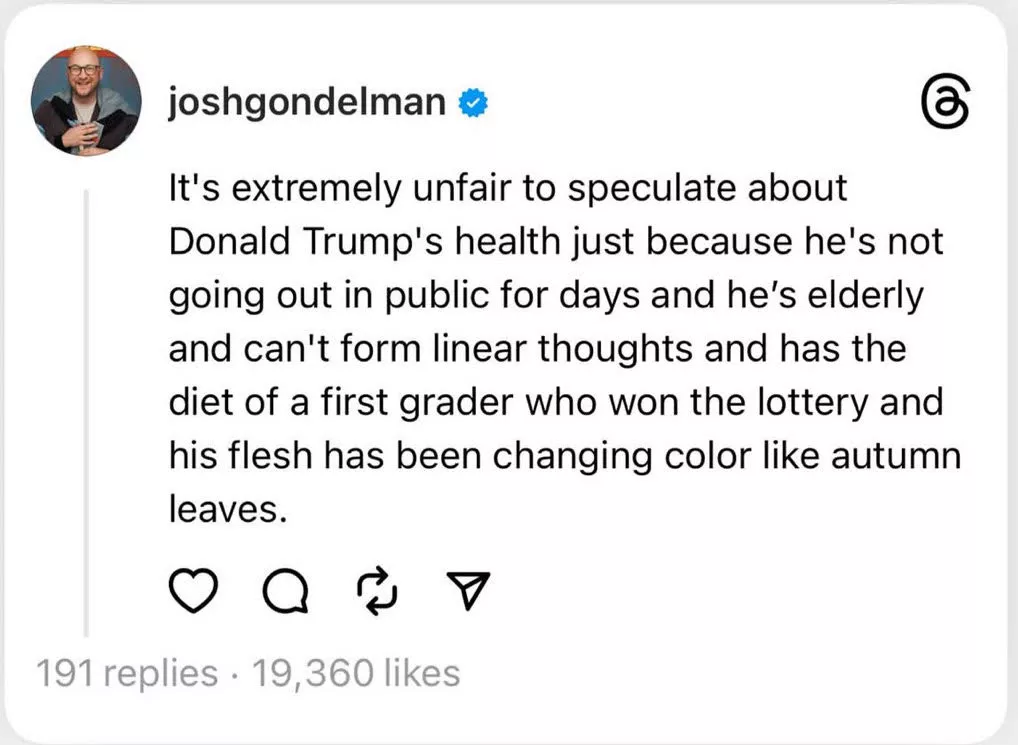Click the word "speculate" in the first line
This screenshot has width=1018, height=745.
point(652,189)
